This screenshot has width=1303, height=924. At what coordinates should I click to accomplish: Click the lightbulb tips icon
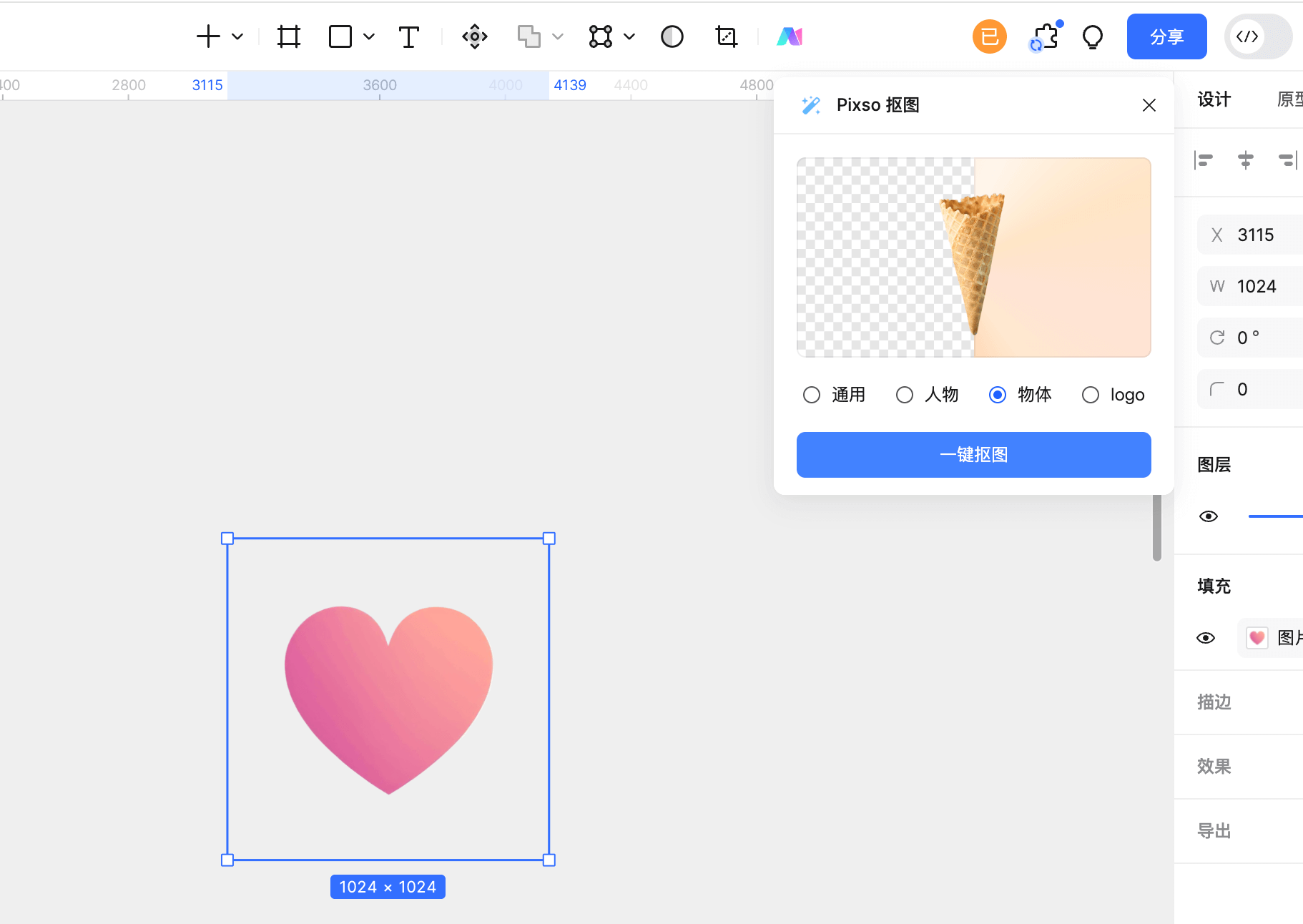[x=1093, y=36]
